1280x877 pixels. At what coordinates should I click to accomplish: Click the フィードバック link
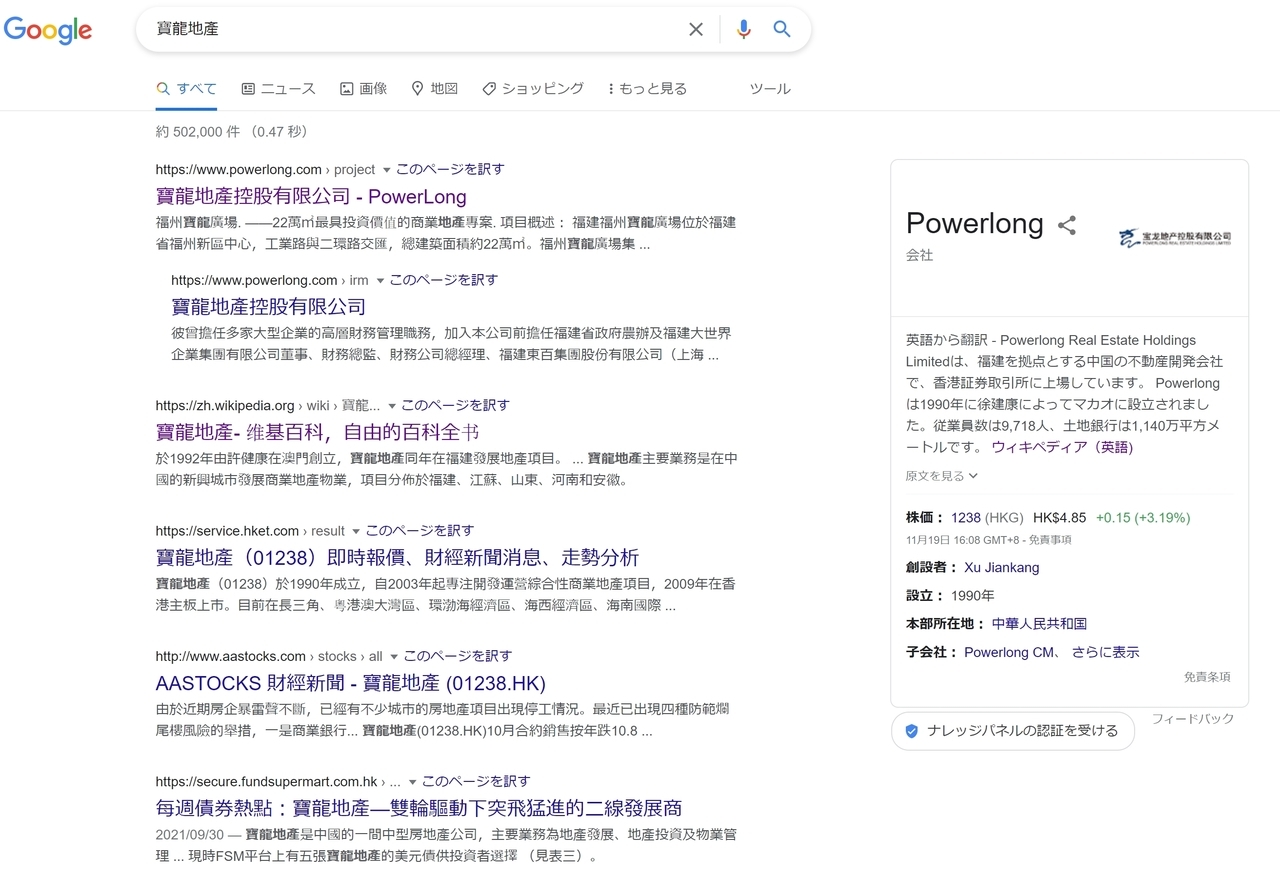[x=1192, y=719]
